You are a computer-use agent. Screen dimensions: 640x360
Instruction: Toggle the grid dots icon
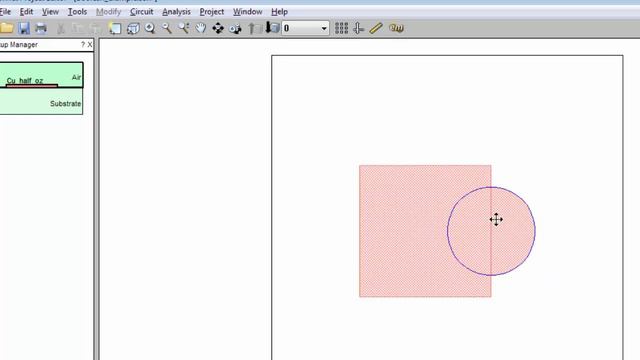coord(341,28)
